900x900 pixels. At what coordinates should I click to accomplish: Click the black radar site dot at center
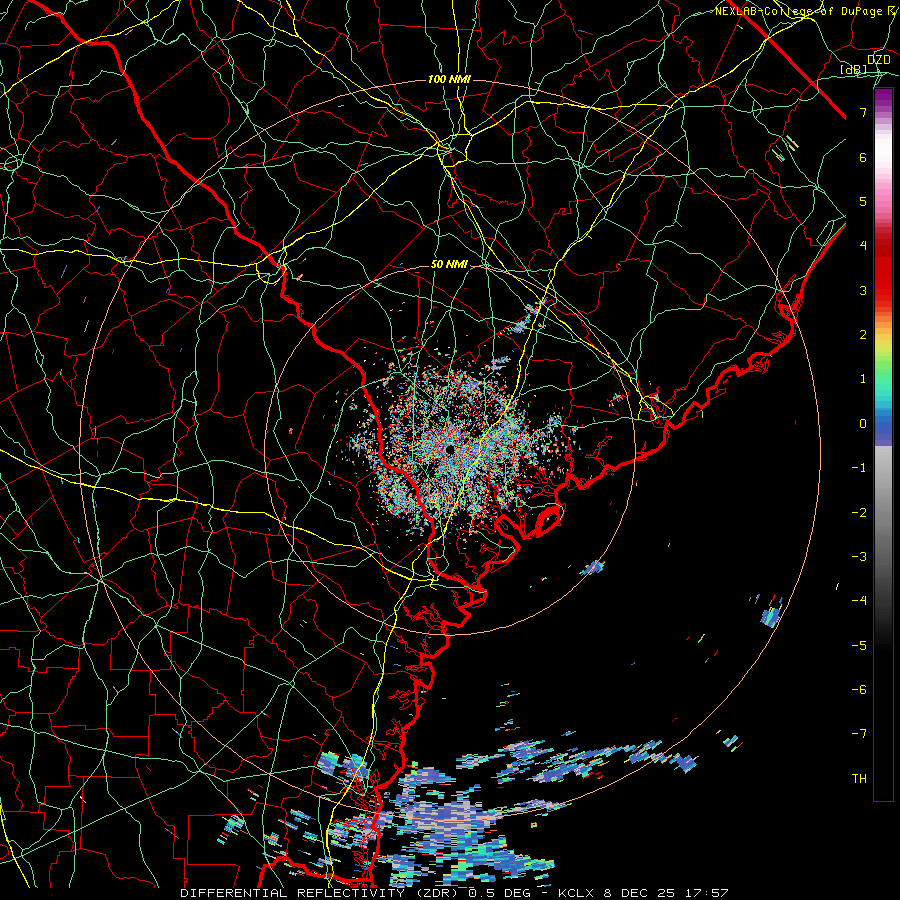tap(449, 449)
